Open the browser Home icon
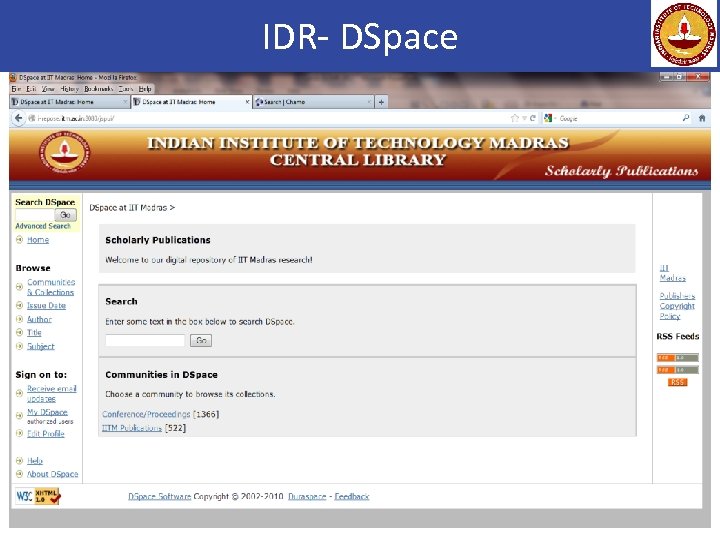 702,118
